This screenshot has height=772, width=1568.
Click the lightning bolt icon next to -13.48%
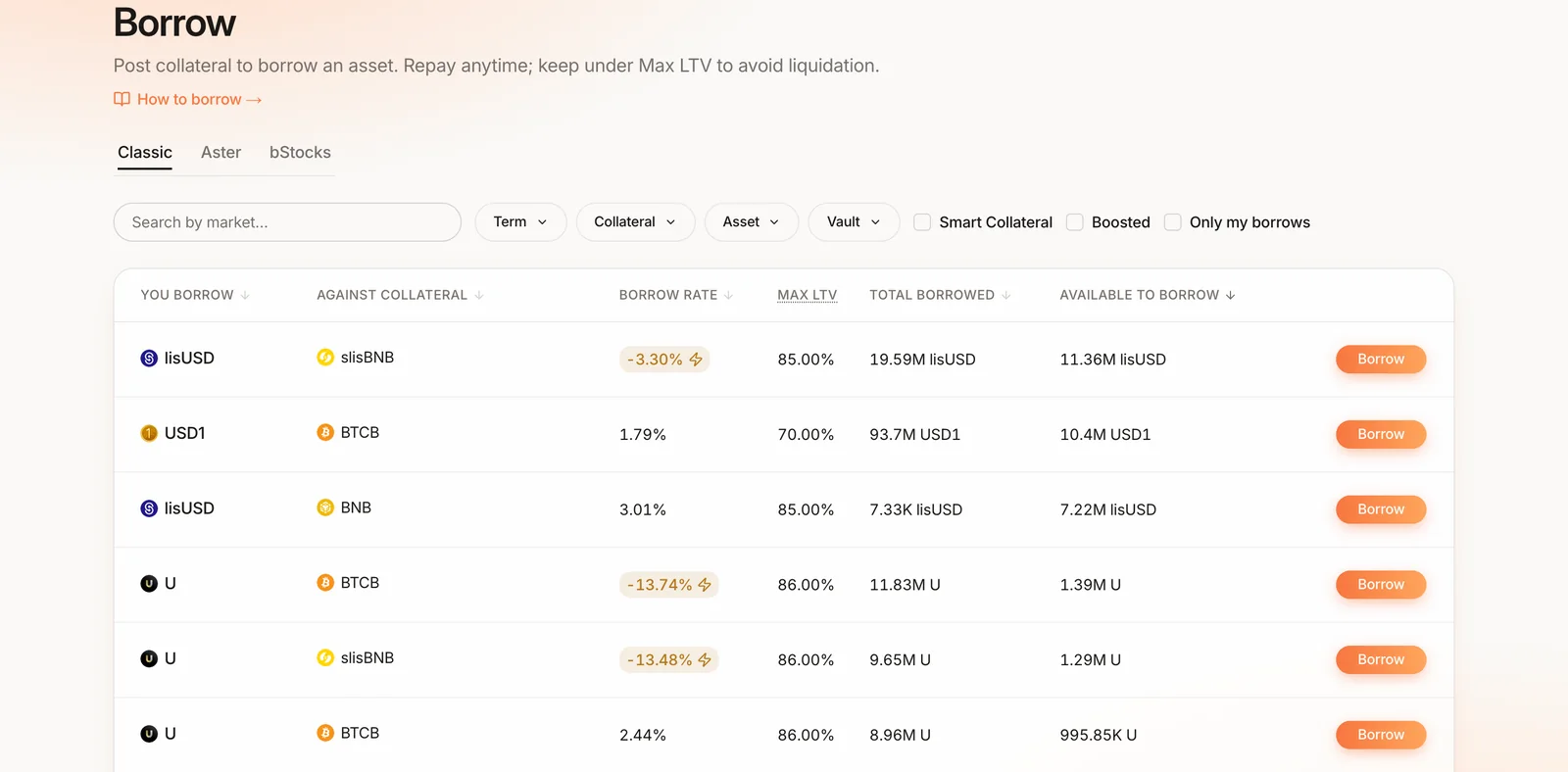[705, 660]
